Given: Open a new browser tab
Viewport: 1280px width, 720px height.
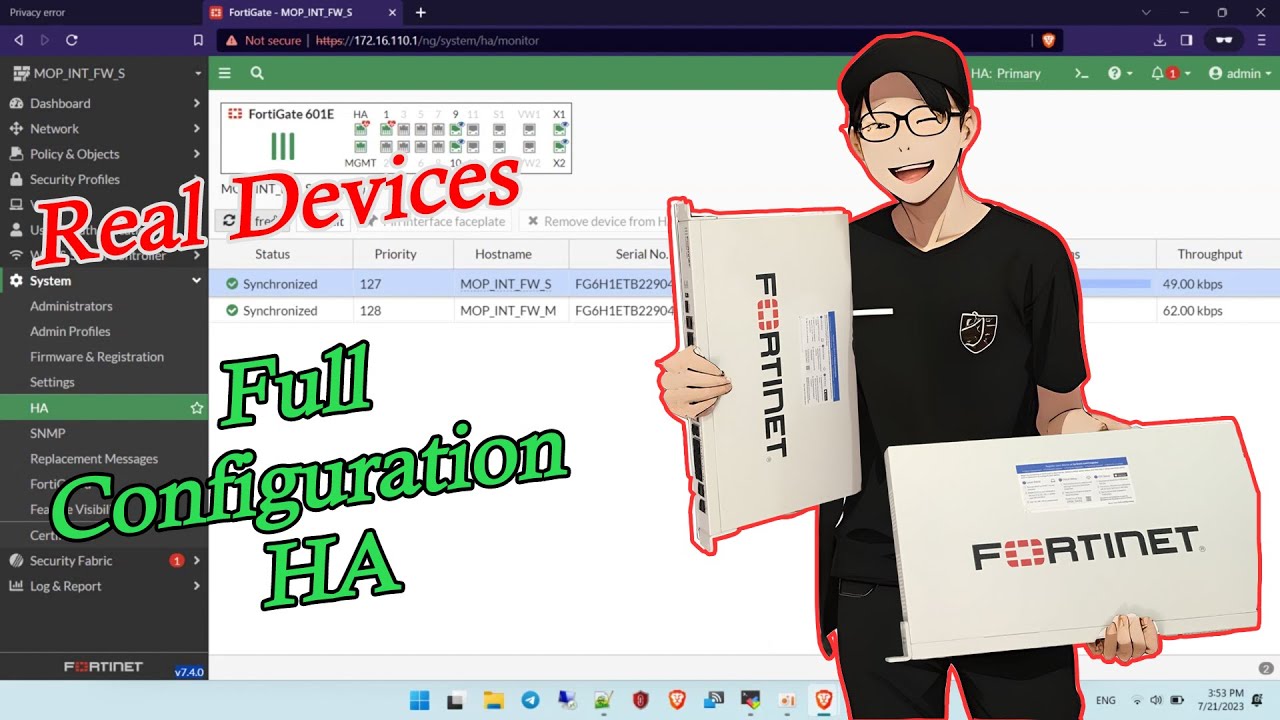Looking at the screenshot, I should [x=421, y=12].
